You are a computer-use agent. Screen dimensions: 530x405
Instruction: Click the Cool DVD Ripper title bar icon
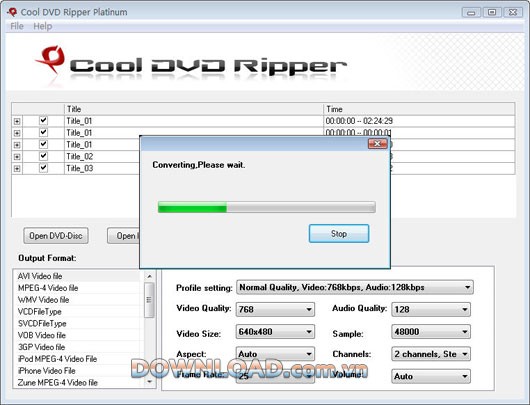(x=12, y=12)
